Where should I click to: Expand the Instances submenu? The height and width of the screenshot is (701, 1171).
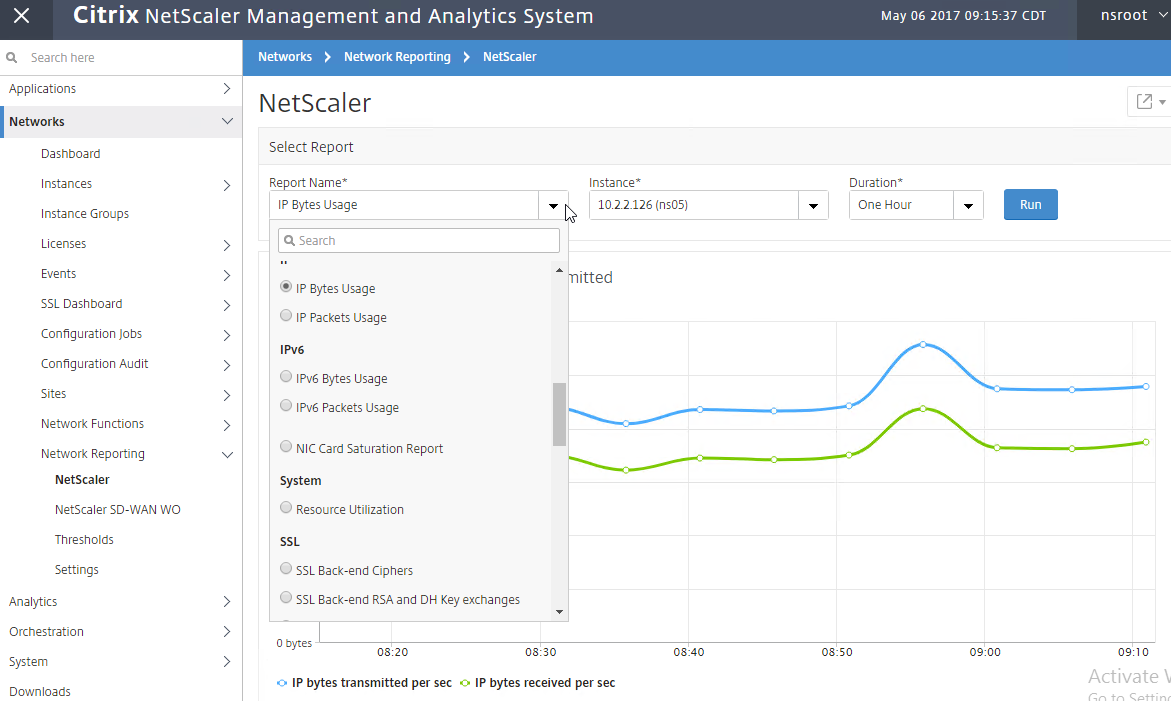[x=227, y=185]
